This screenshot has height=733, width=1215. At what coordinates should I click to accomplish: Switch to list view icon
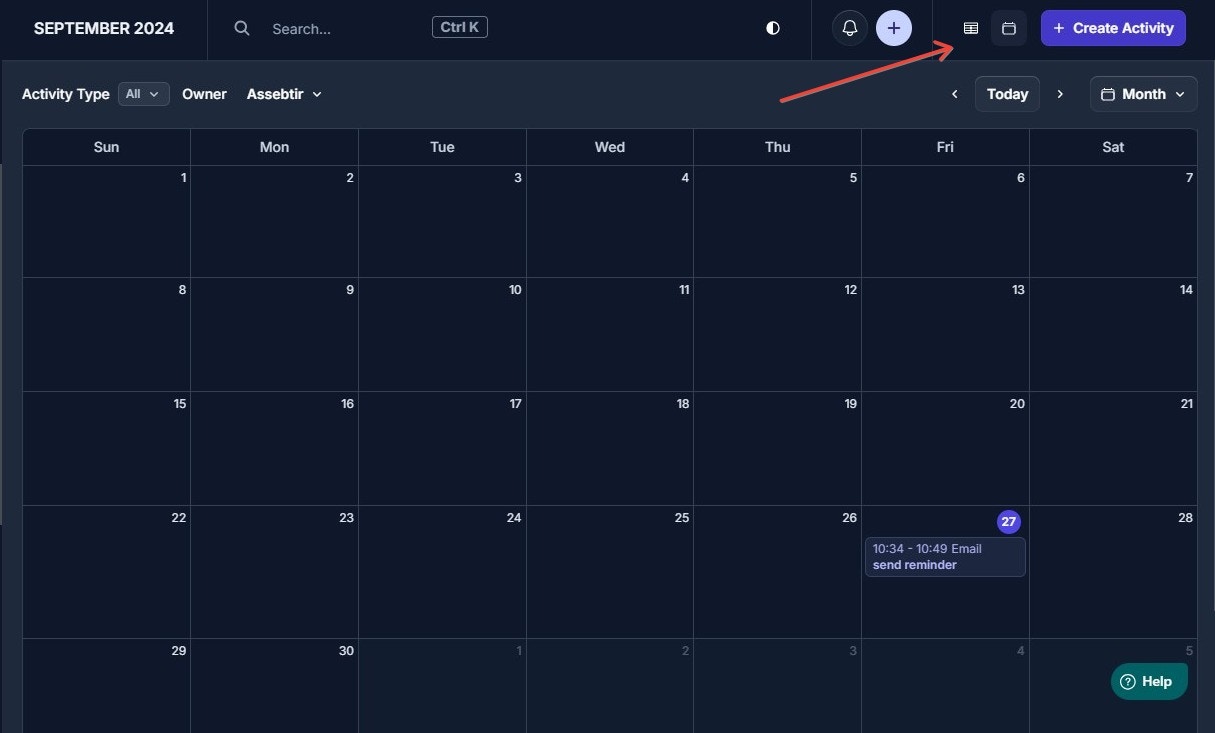(970, 28)
